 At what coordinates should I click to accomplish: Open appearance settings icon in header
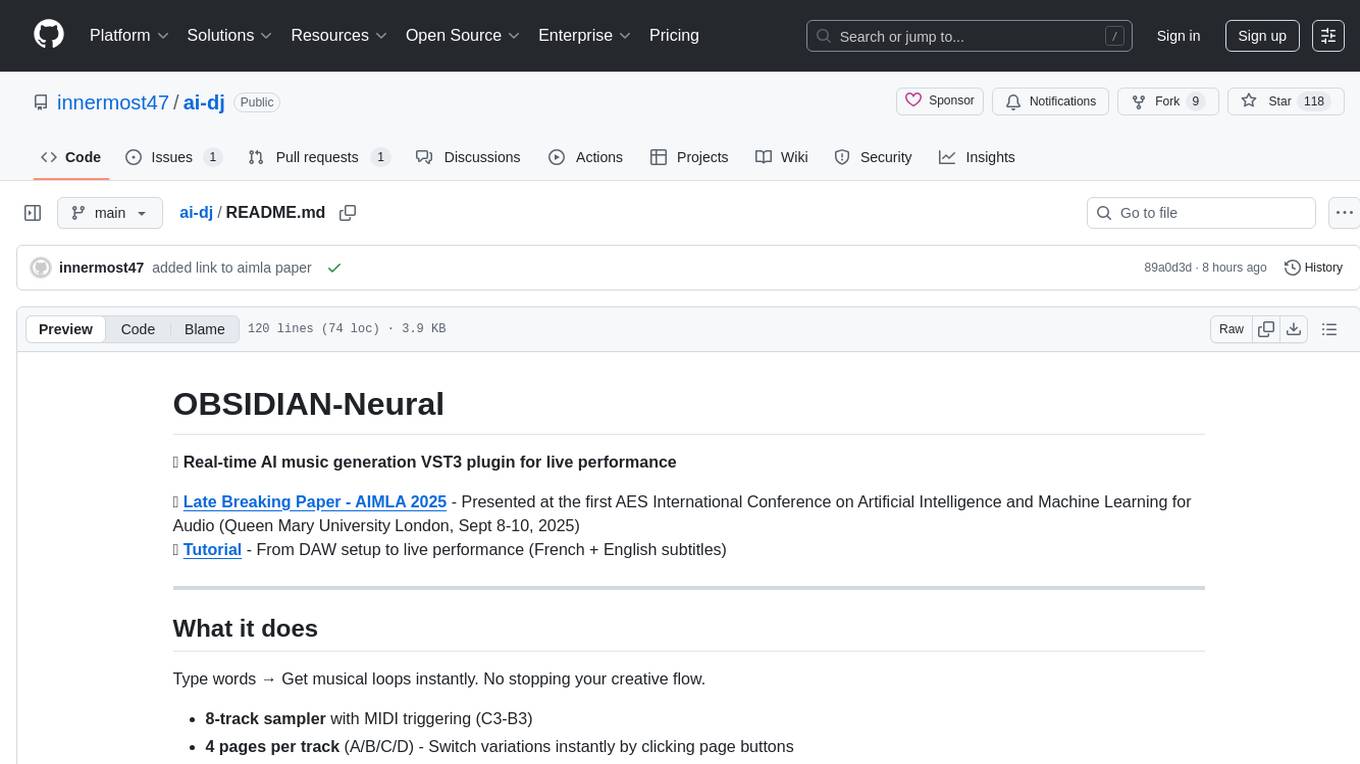pyautogui.click(x=1328, y=36)
